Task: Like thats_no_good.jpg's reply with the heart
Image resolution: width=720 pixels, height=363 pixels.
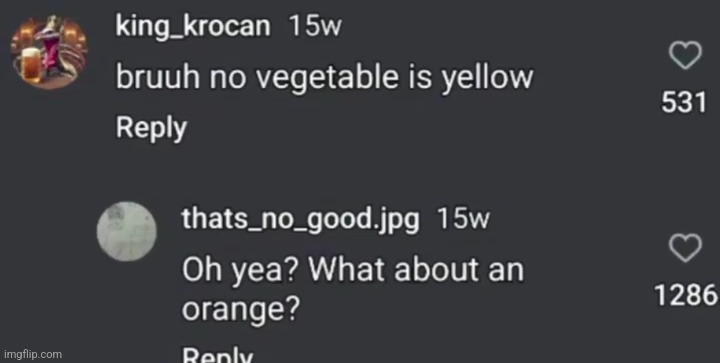Action: (x=685, y=248)
